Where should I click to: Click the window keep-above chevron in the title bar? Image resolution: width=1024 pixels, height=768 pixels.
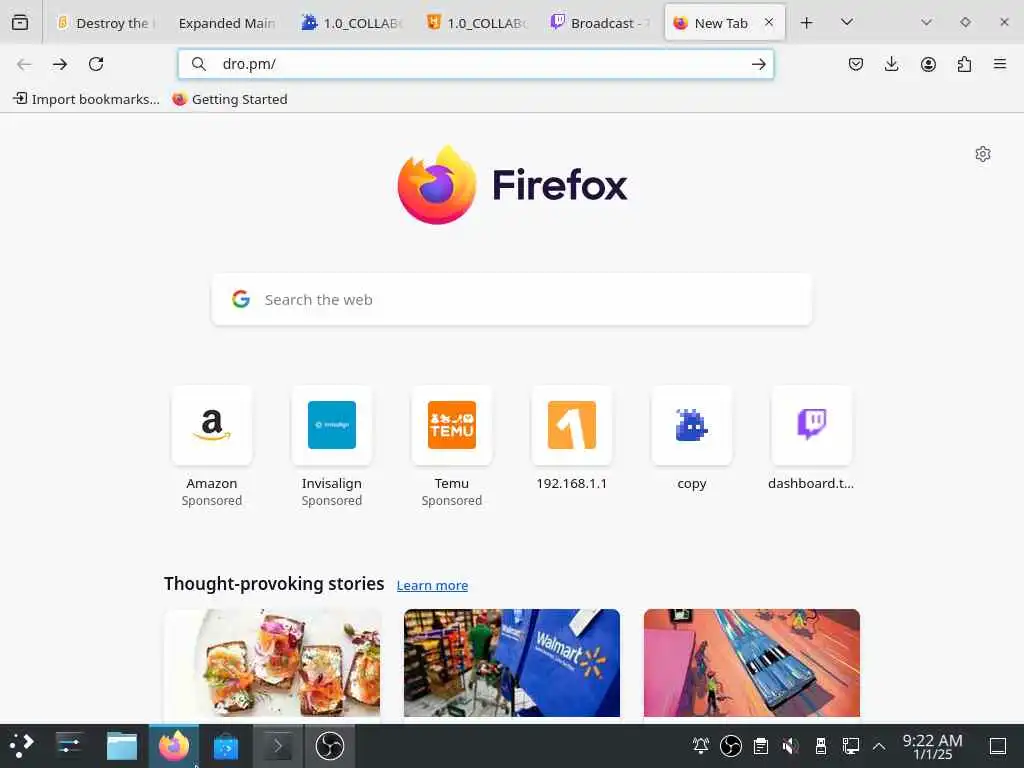point(926,22)
